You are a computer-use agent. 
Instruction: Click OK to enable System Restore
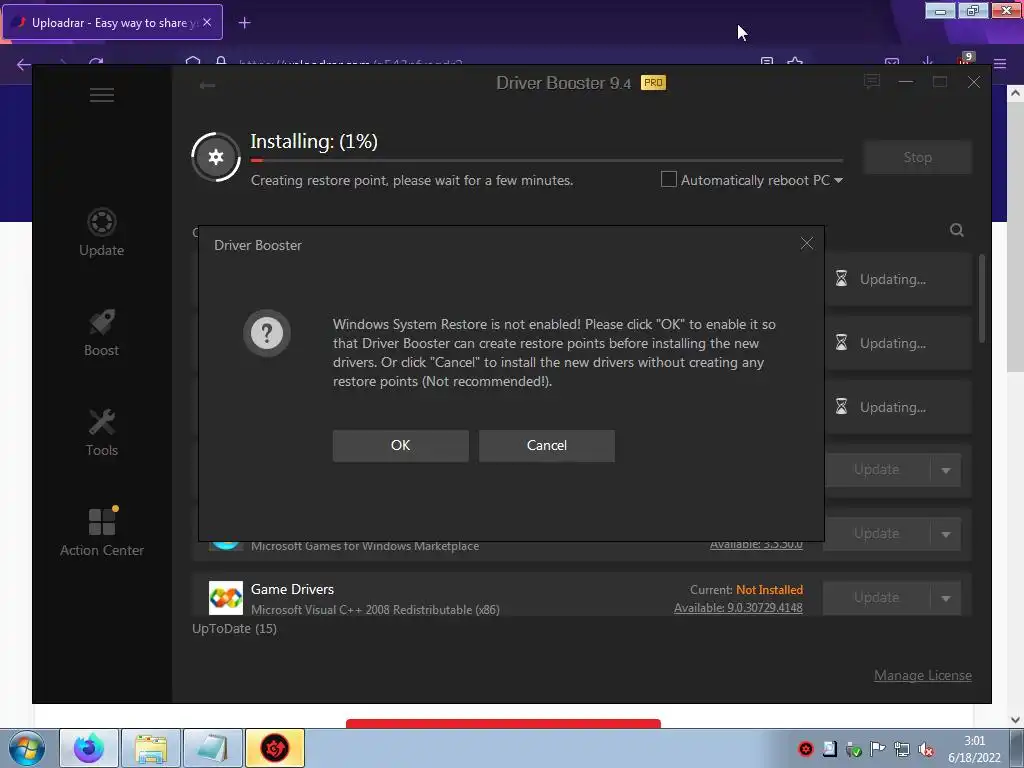coord(400,445)
